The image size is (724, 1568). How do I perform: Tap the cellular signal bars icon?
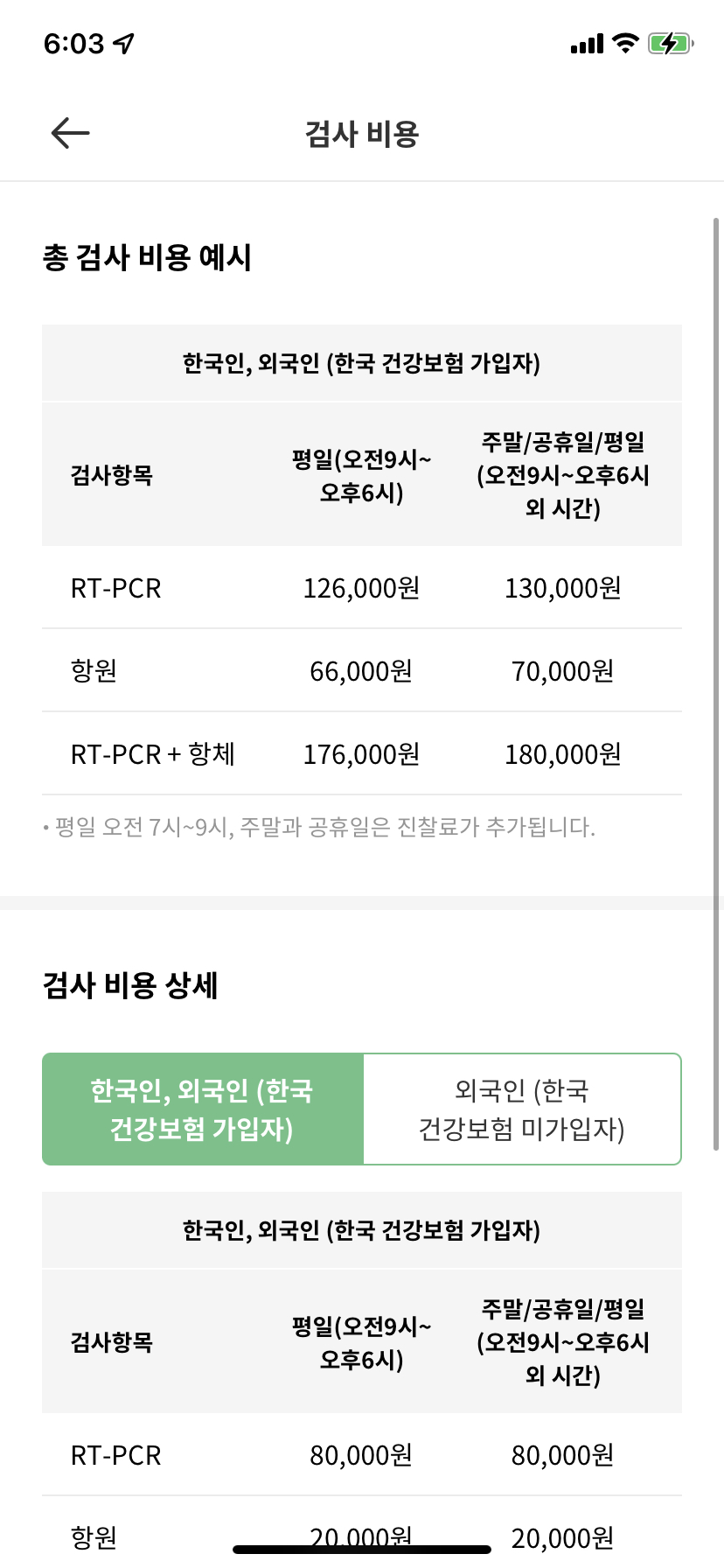tap(587, 44)
